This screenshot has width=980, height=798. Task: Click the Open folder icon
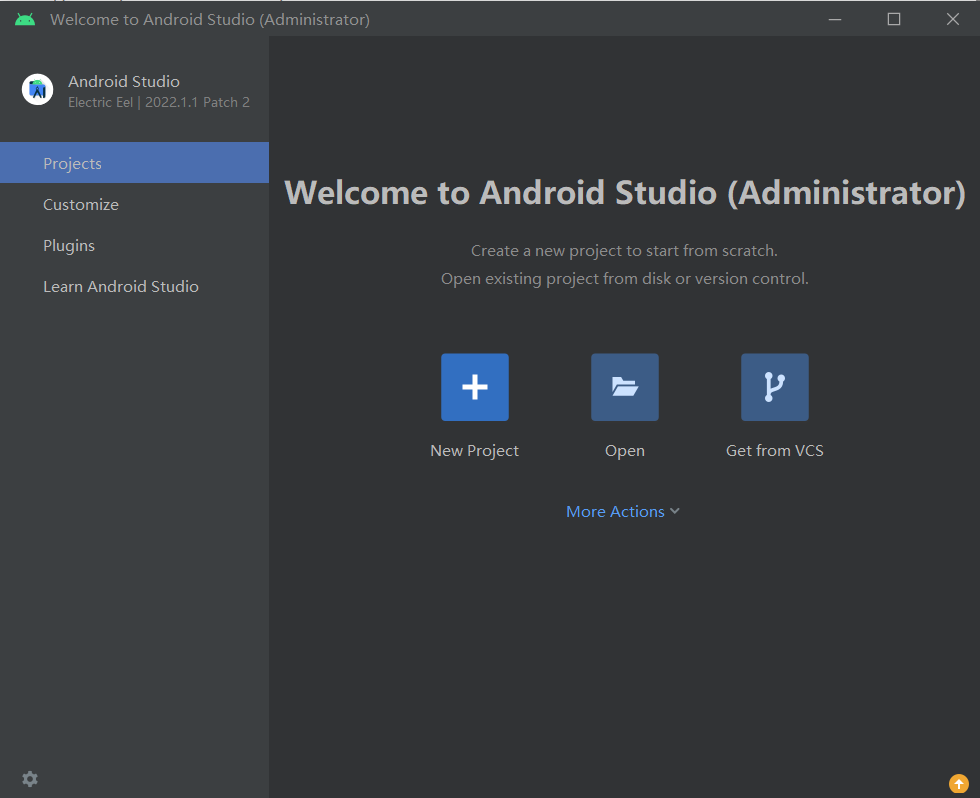[x=624, y=387]
